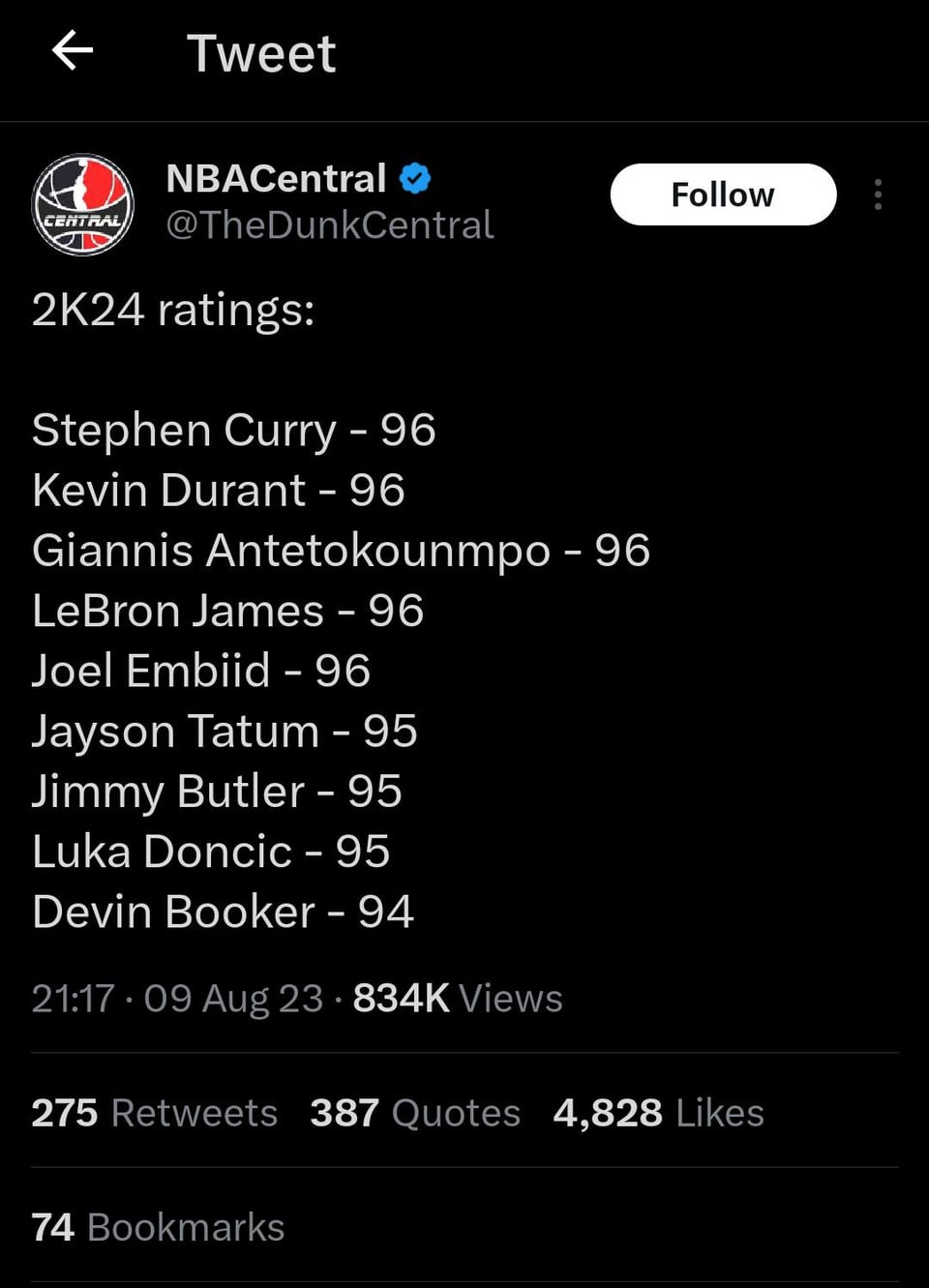Click the 21:17 tweet timestamp
Viewport: 929px width, 1288px height.
[73, 999]
